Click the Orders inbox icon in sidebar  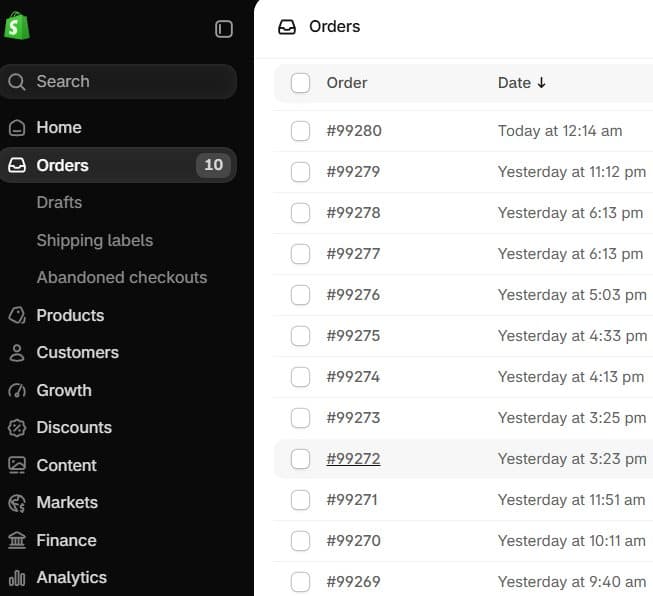coord(17,165)
